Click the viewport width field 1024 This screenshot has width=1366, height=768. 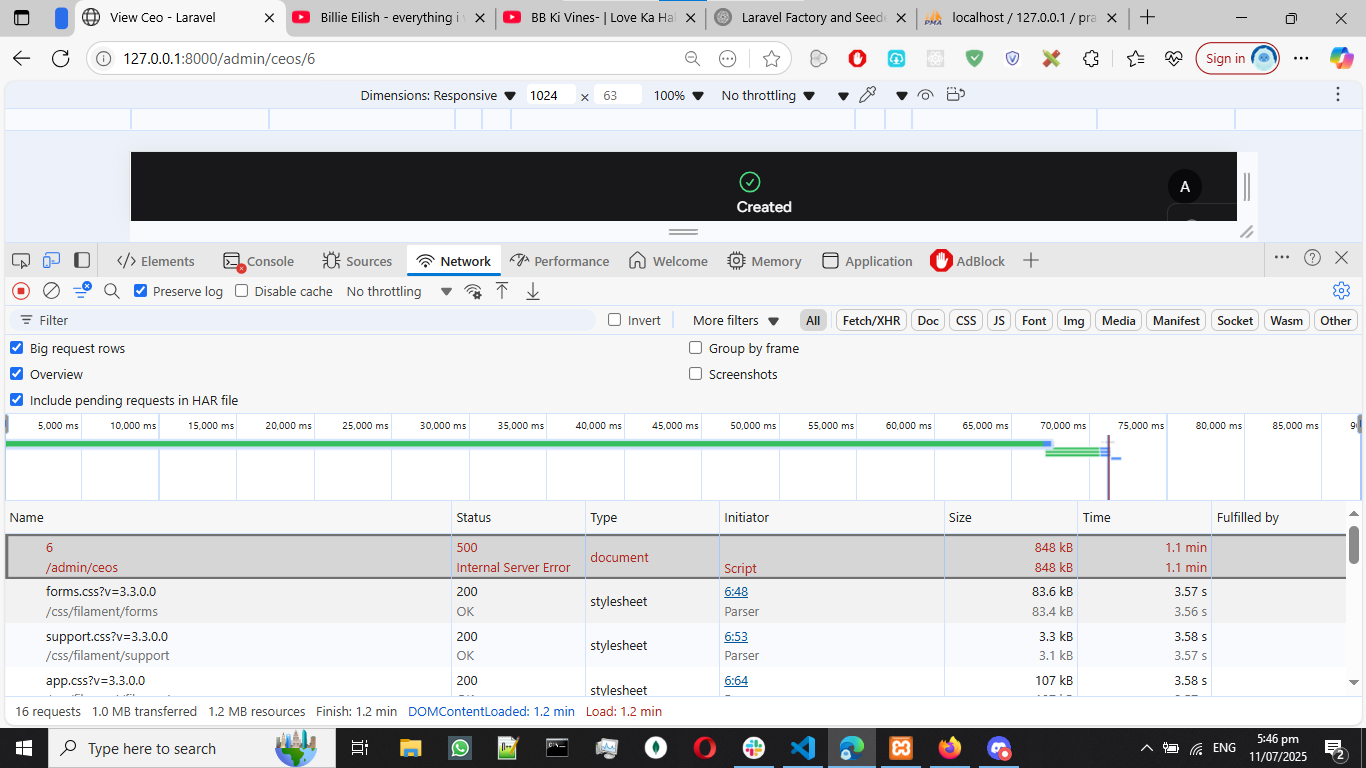(x=549, y=96)
